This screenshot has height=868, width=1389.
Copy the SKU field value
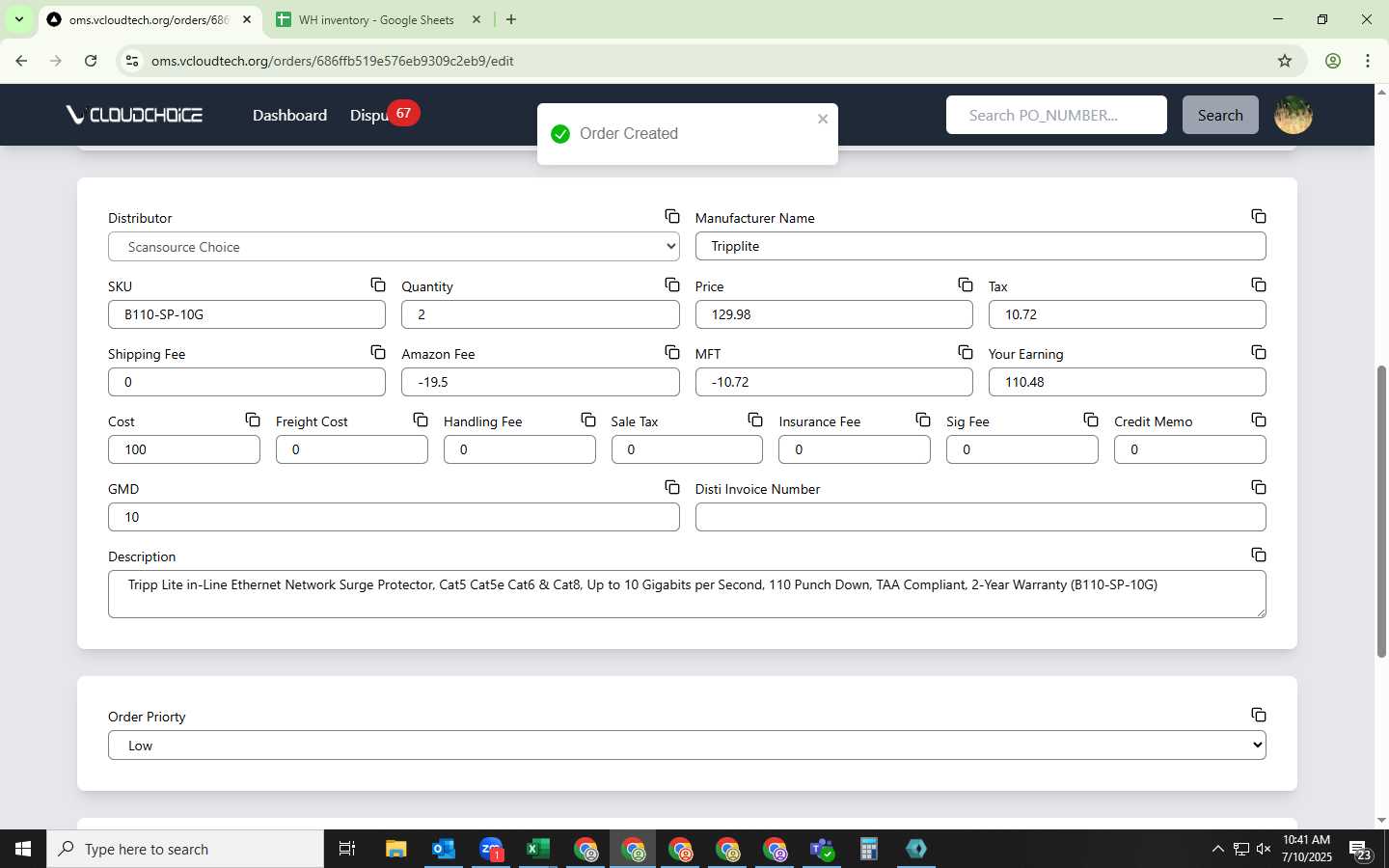point(378,285)
